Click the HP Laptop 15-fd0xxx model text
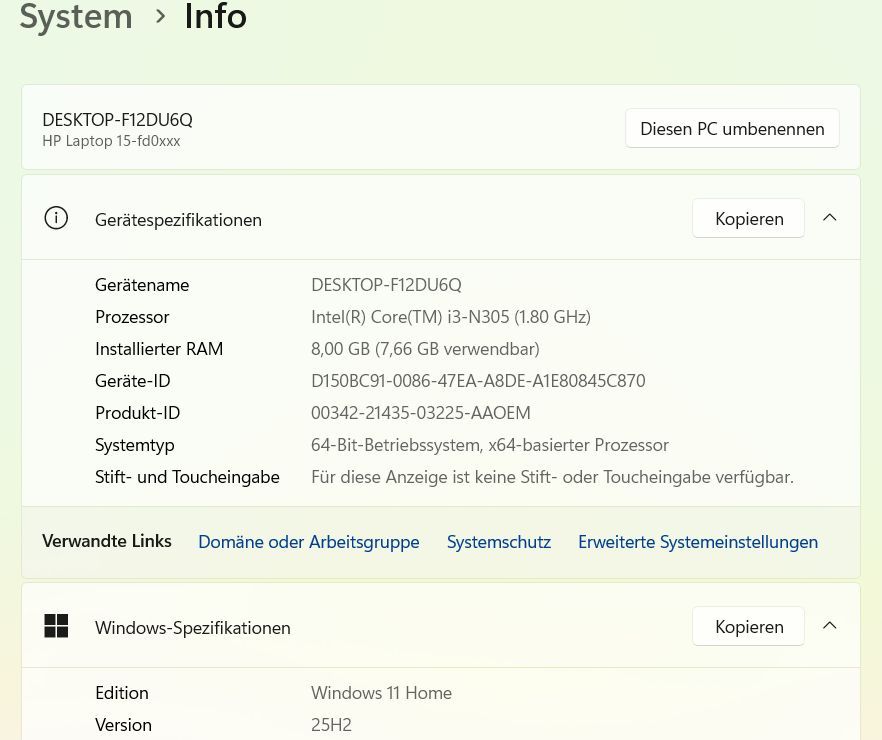The height and width of the screenshot is (740, 882). click(111, 141)
